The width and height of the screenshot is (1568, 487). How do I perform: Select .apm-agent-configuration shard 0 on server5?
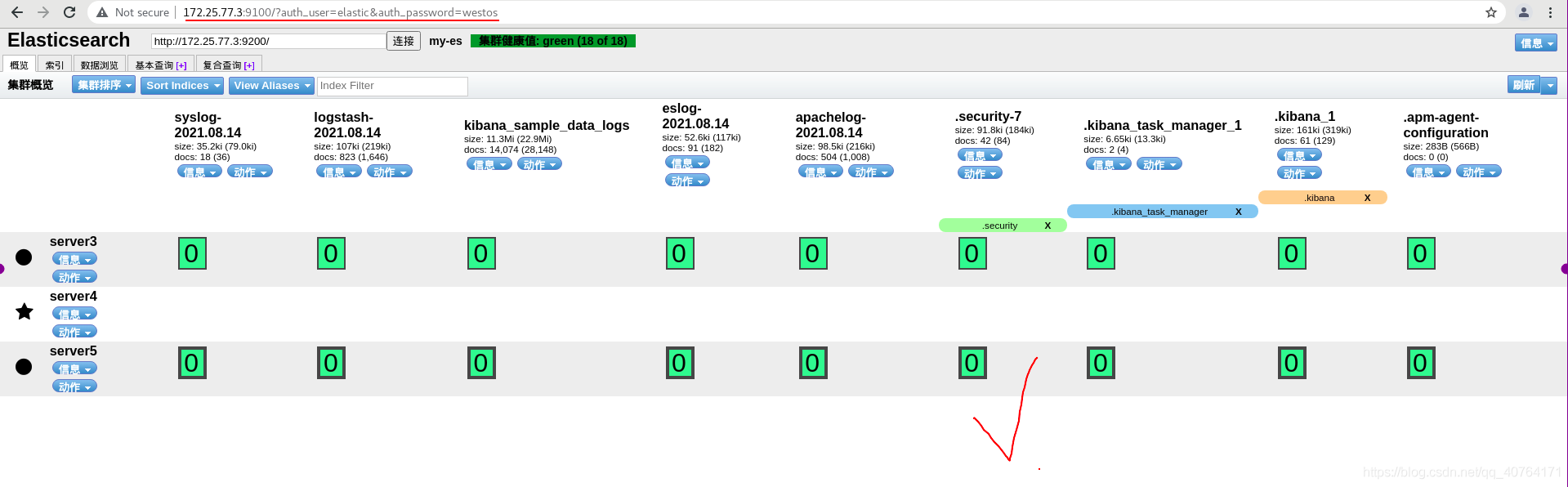1421,363
